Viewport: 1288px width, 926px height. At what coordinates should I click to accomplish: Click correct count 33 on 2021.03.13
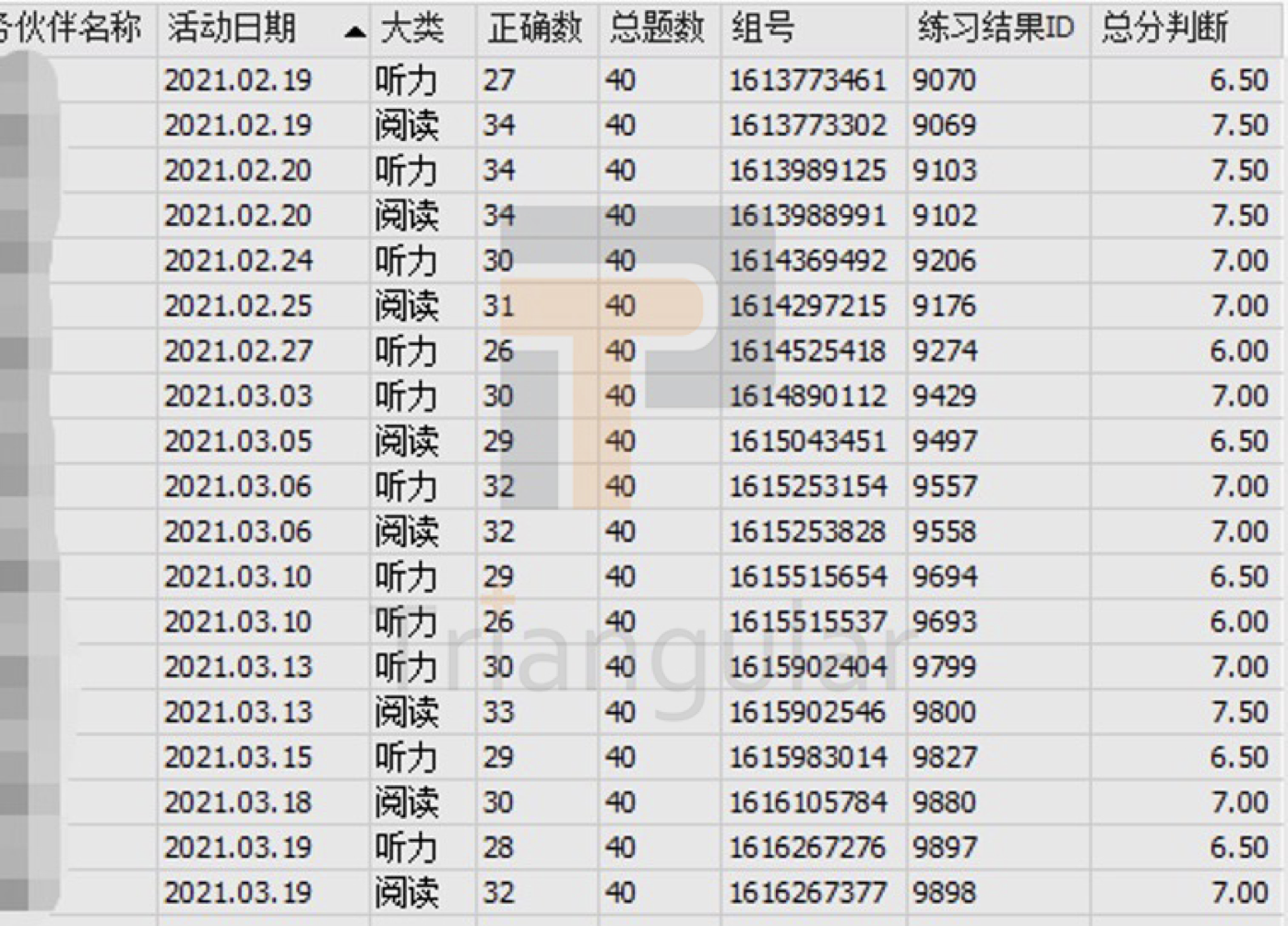pos(498,713)
